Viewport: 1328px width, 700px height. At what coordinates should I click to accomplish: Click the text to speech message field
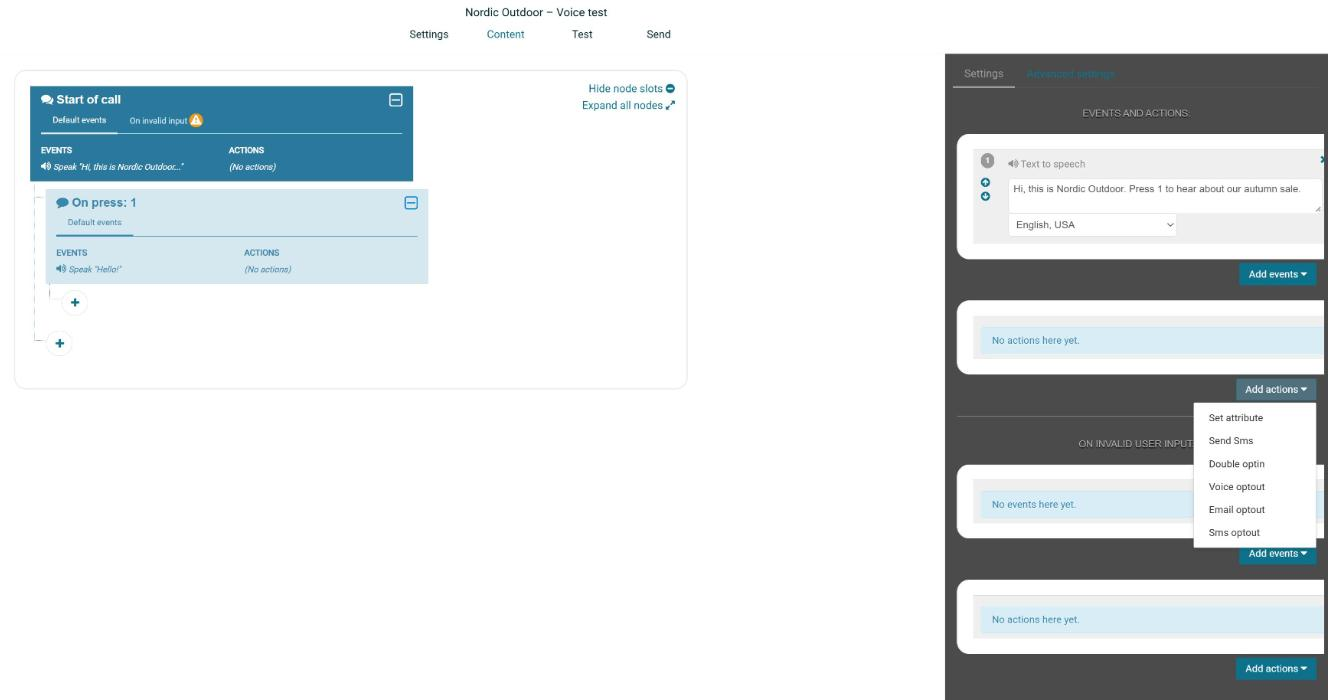click(1165, 195)
